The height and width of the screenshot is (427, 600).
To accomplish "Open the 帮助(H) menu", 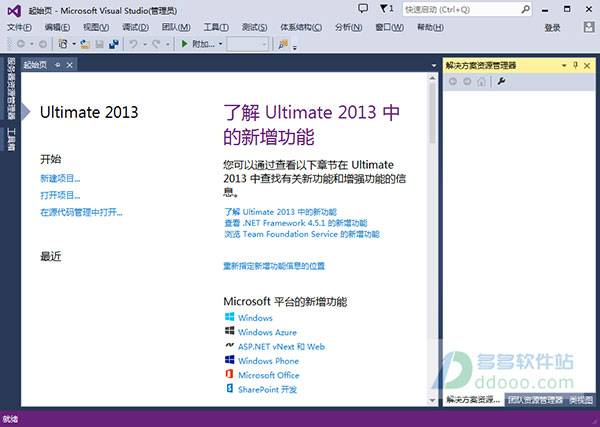I will 430,27.
